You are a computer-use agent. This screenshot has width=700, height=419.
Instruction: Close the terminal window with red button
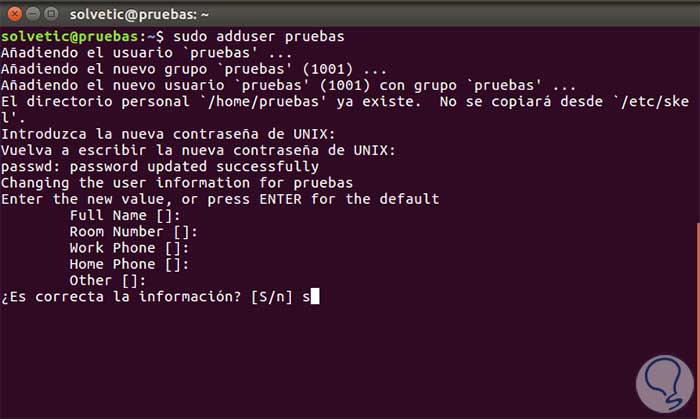click(x=15, y=13)
